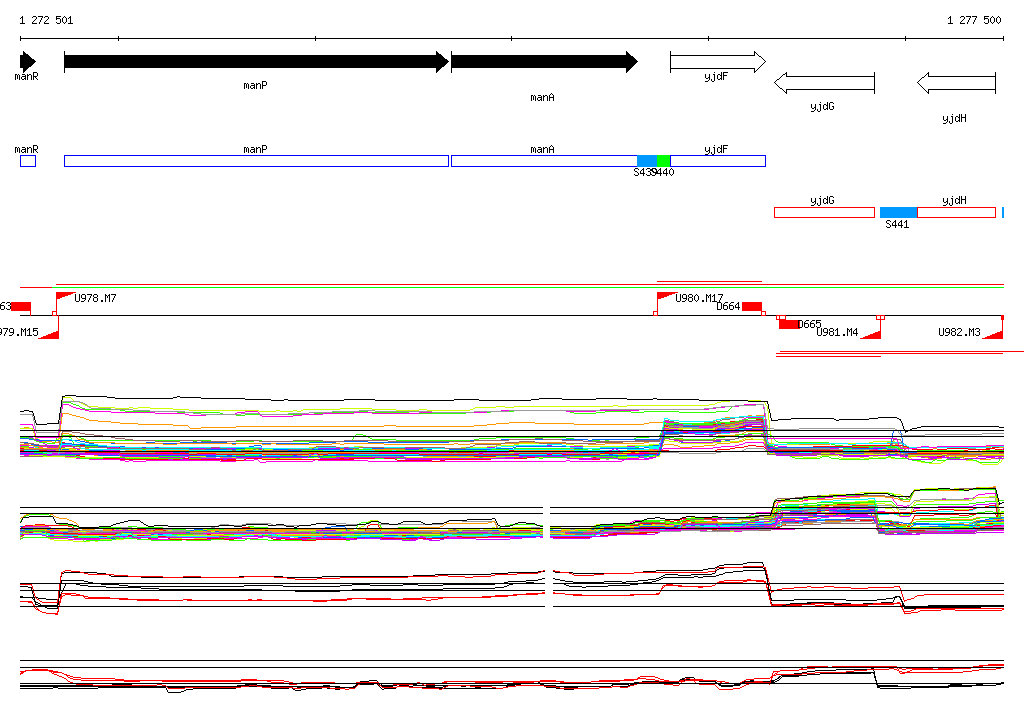
Task: Select the D664 text label
Action: [728, 306]
